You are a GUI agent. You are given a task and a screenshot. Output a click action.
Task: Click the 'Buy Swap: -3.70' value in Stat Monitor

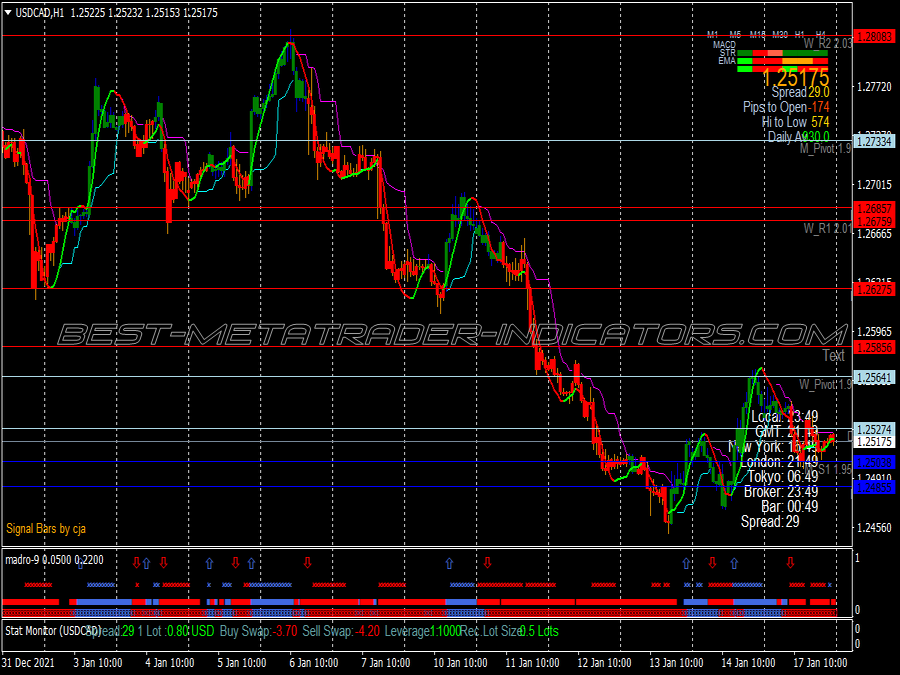[x=258, y=631]
